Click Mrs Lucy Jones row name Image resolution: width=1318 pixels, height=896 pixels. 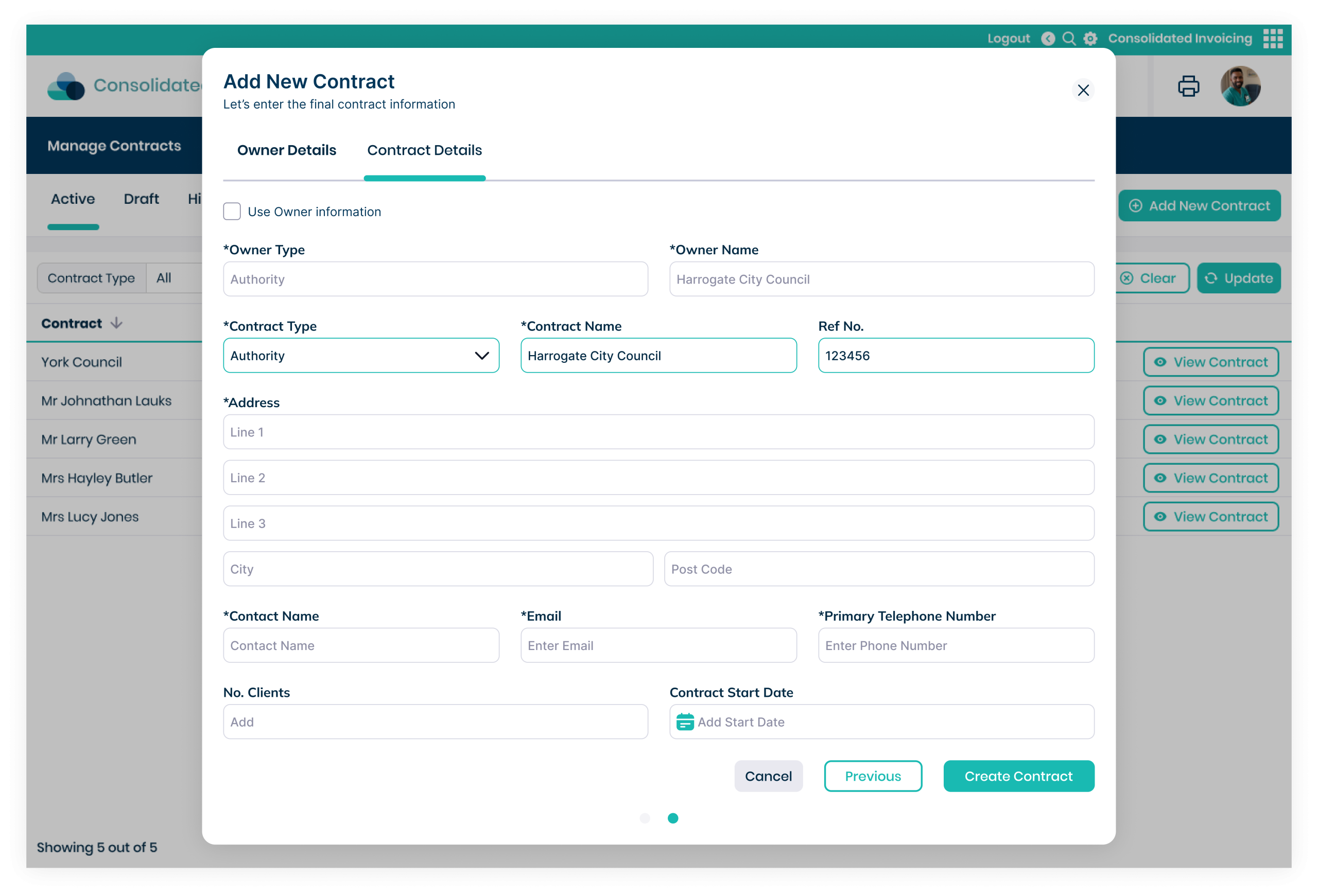[x=90, y=516]
